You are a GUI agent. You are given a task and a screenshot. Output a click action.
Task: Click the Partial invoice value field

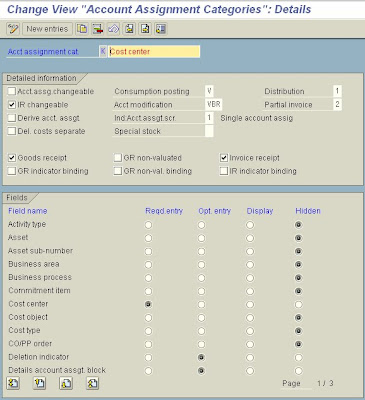tap(337, 104)
